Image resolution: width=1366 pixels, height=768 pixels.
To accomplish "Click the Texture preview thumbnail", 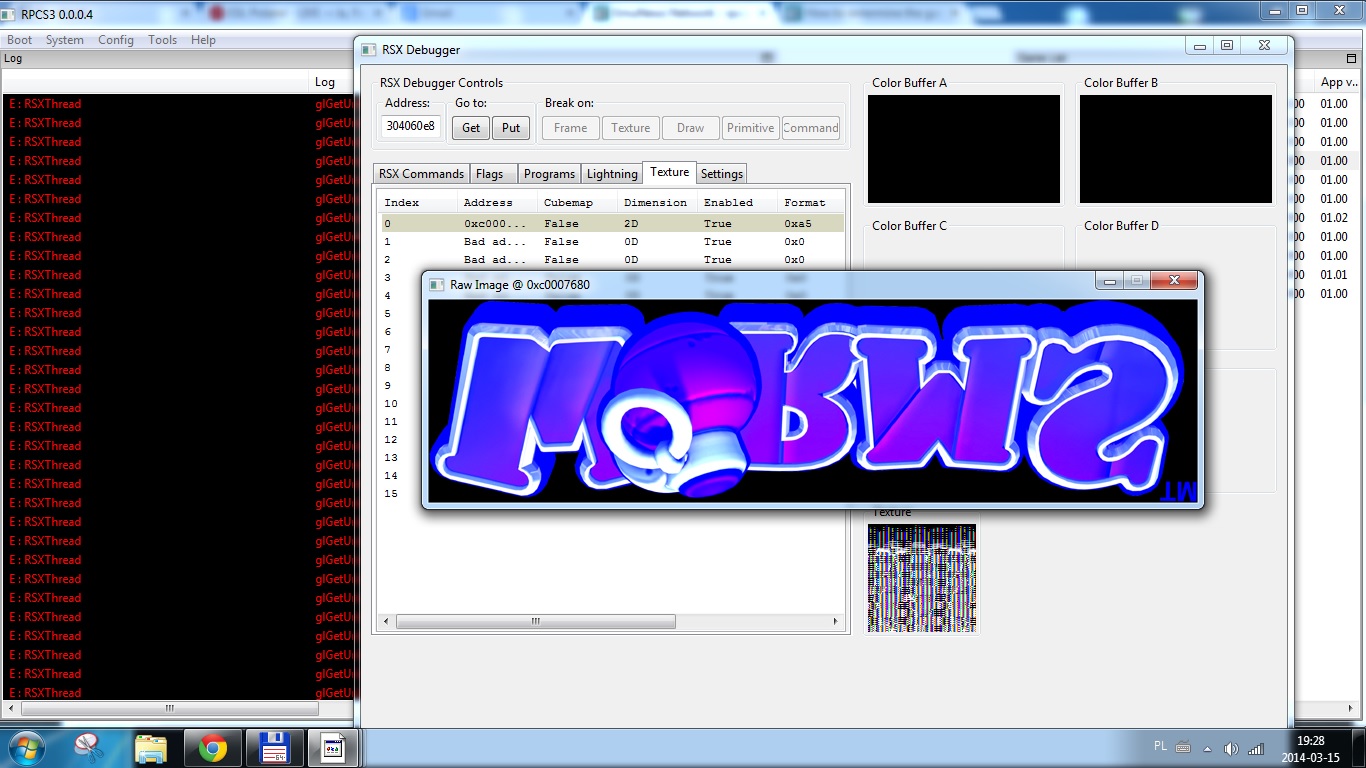I will 922,577.
